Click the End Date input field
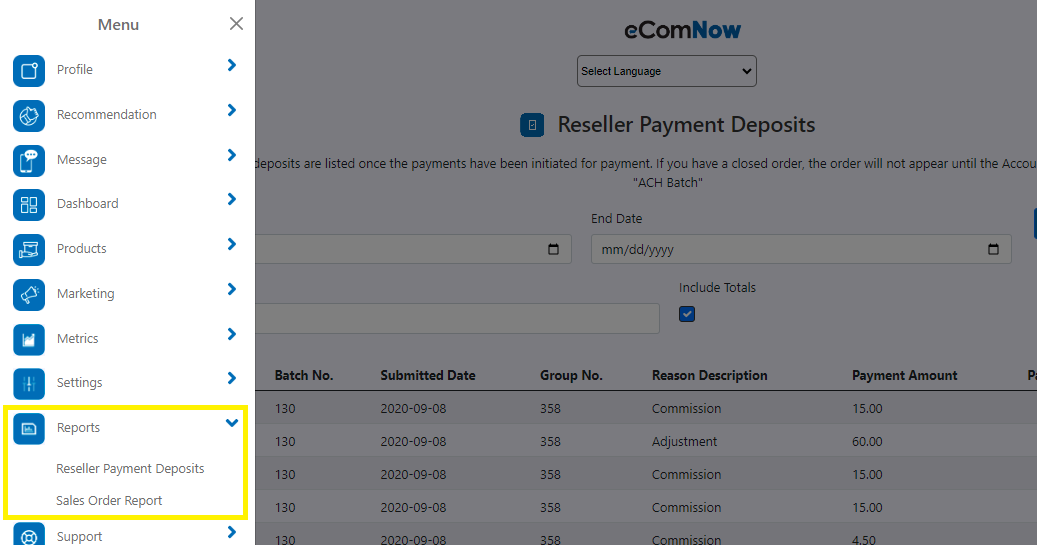1037x545 pixels. point(780,250)
